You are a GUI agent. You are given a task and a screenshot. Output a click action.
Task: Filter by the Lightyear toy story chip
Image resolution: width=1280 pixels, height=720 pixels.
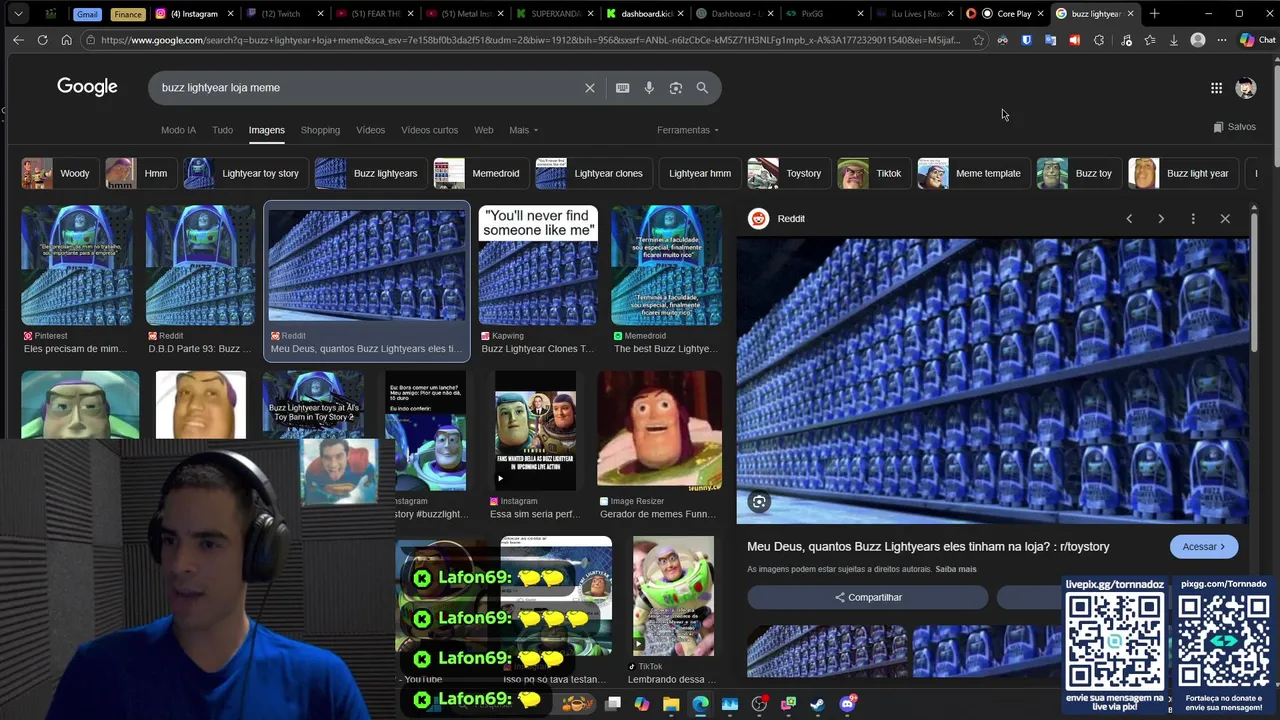pyautogui.click(x=245, y=173)
